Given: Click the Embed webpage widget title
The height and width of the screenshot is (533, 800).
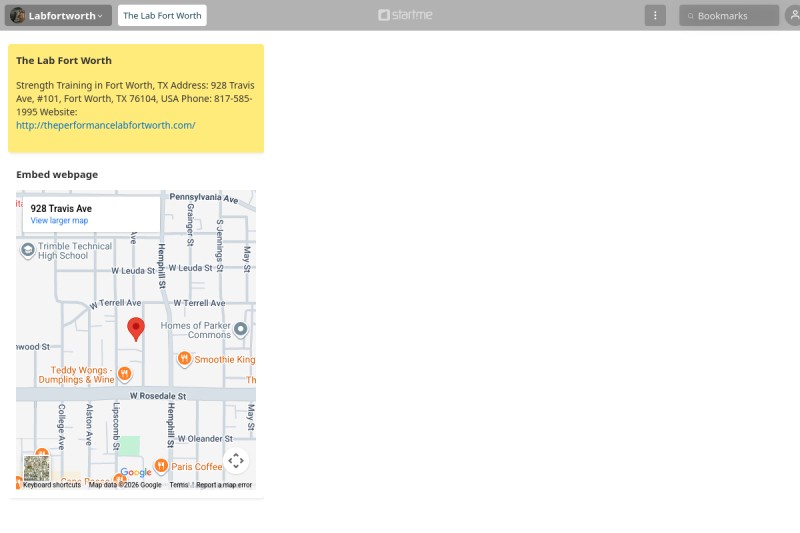Looking at the screenshot, I should click(x=57, y=174).
